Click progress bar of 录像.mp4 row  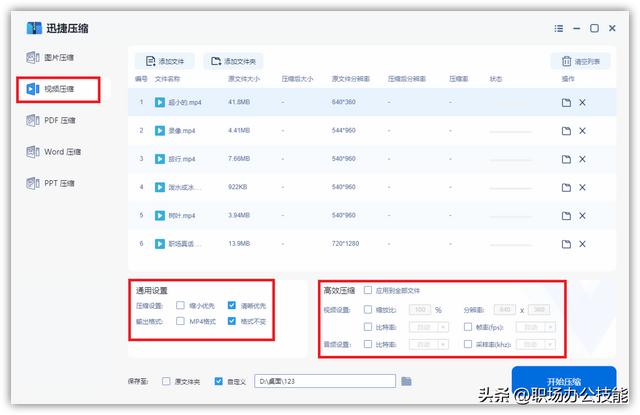pyautogui.click(x=510, y=132)
